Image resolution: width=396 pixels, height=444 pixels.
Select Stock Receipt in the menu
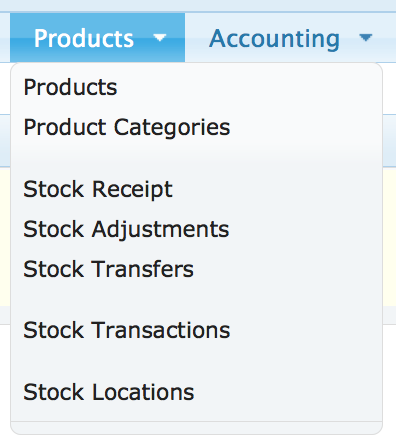pos(98,190)
